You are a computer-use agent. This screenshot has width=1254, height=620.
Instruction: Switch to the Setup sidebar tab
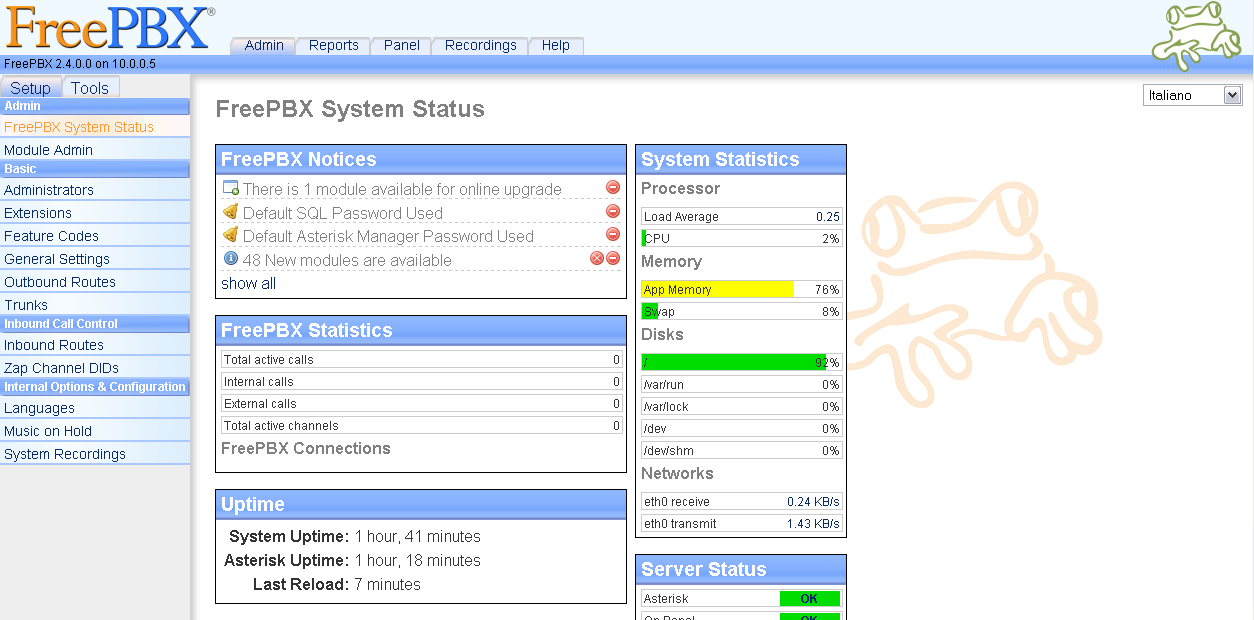click(31, 88)
